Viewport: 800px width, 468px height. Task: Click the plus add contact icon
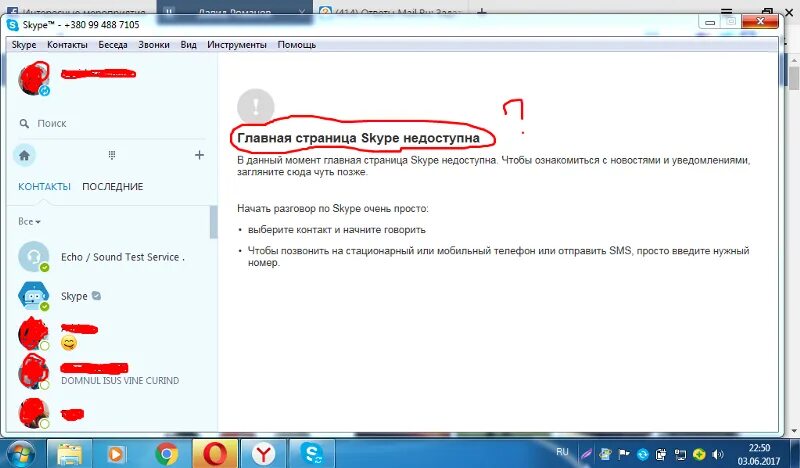(x=199, y=155)
